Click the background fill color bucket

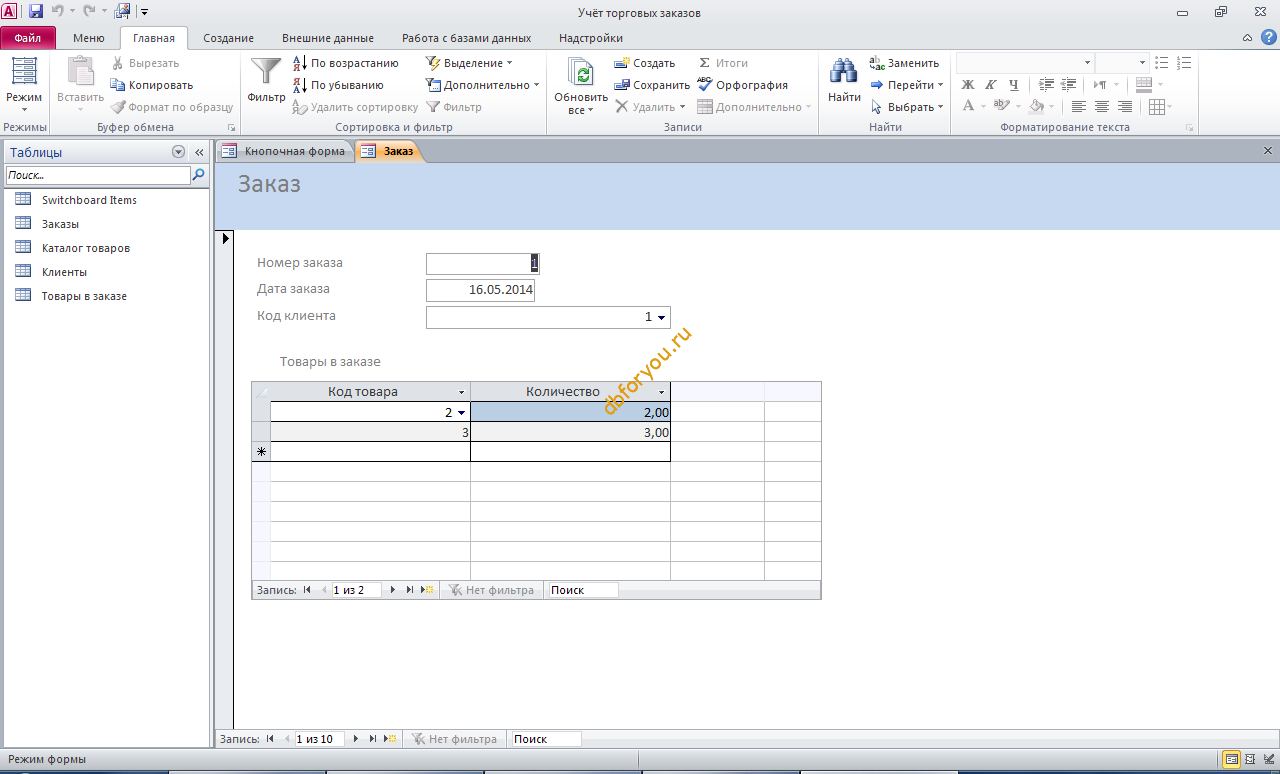(1037, 107)
